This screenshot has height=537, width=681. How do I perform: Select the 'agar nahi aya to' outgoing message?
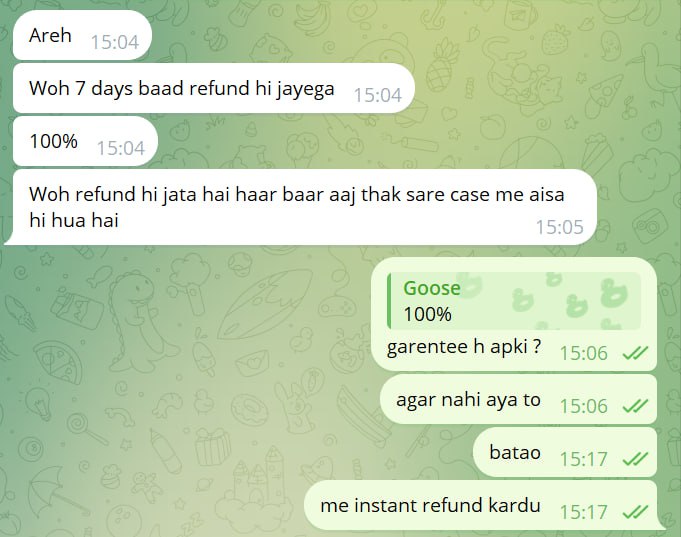(518, 399)
